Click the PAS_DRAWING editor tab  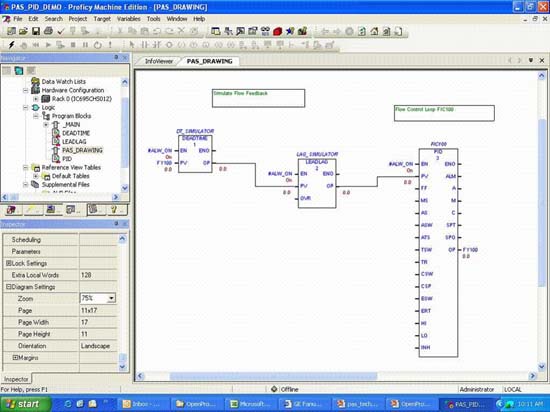point(209,61)
